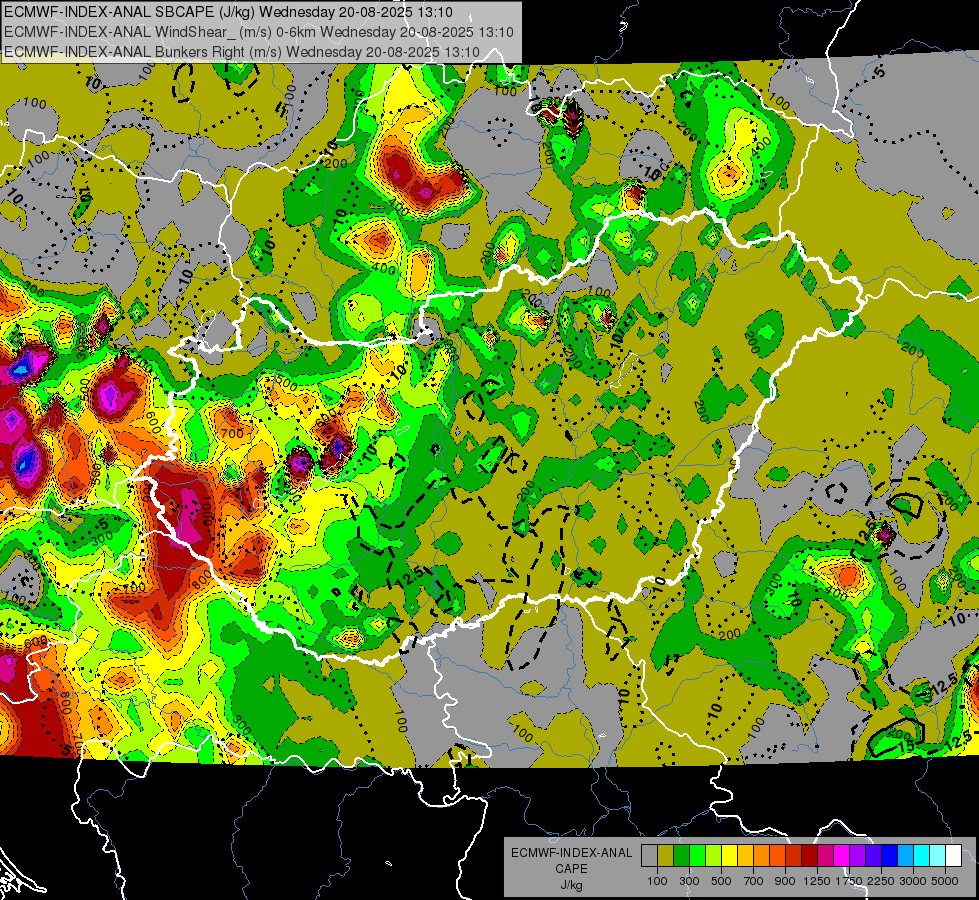Click the 300 value under the legend color bar
Viewport: 979px width, 900px height.
[x=689, y=881]
